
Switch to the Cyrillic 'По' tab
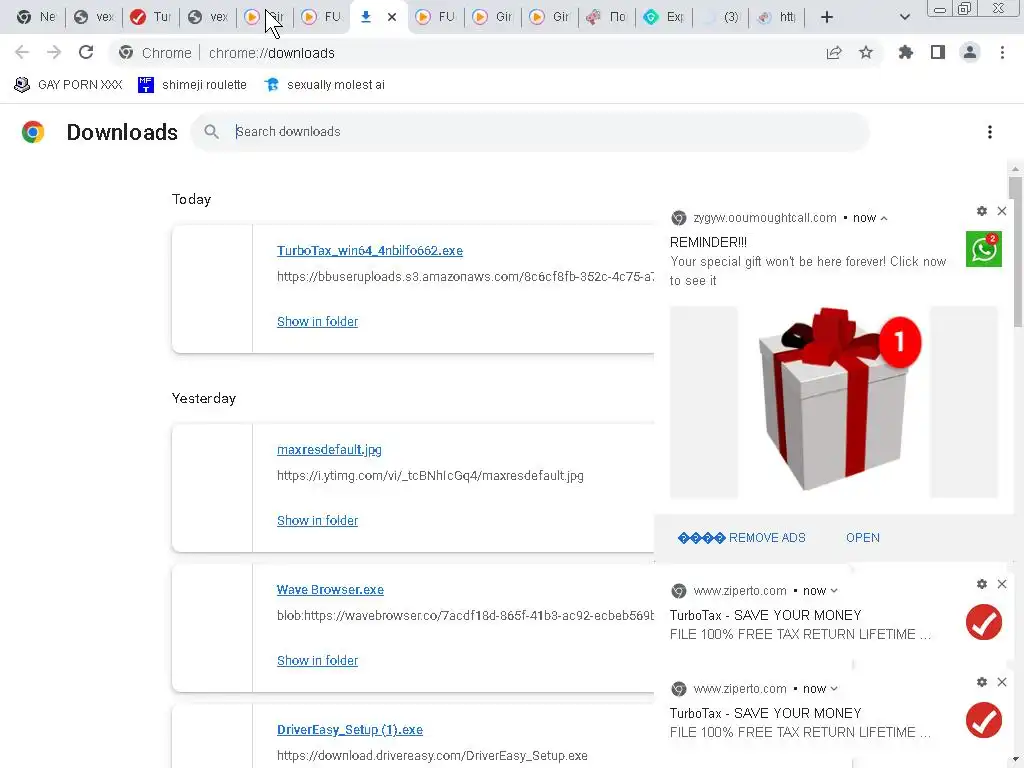[x=607, y=17]
